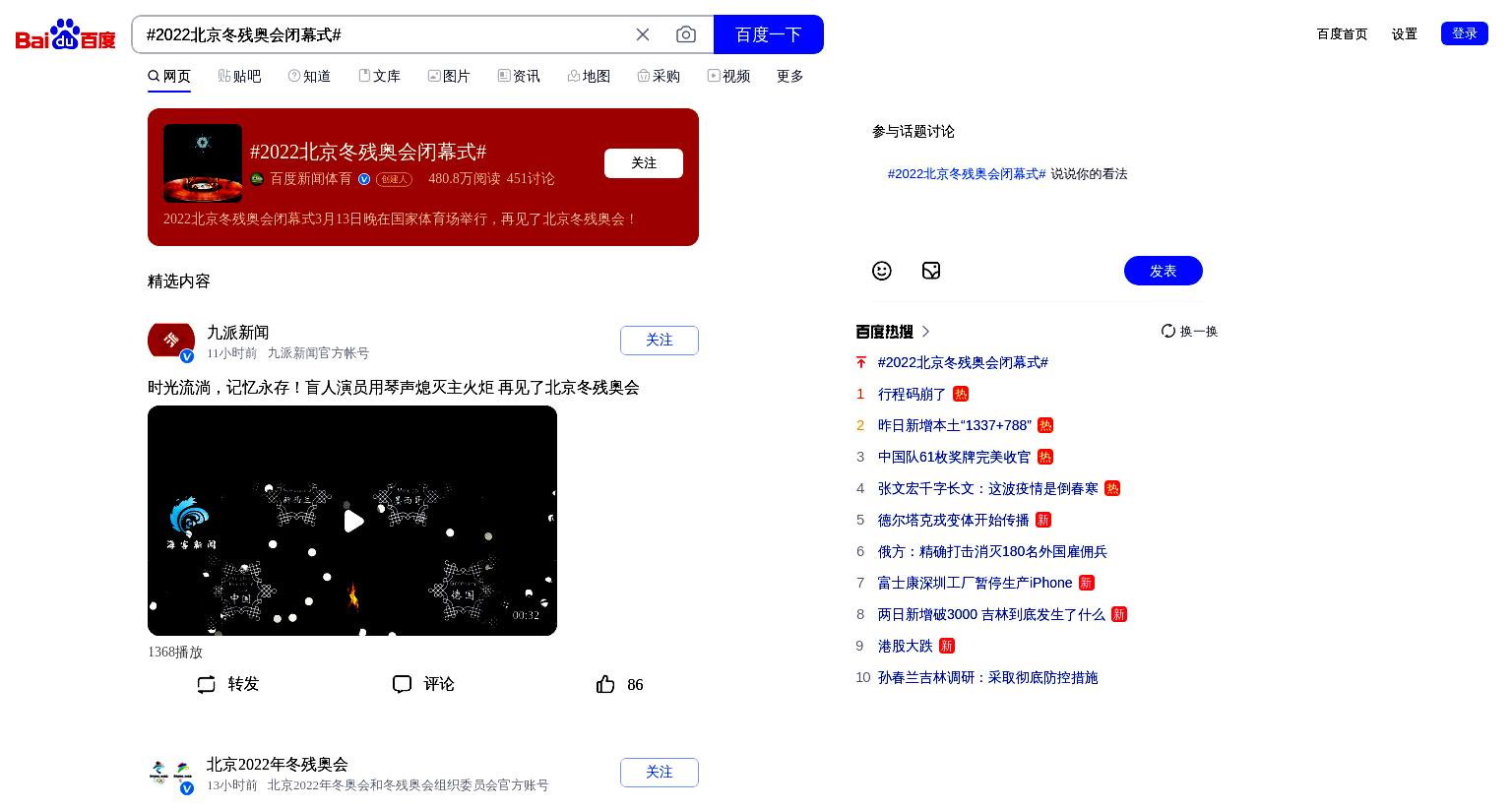
Task: Go to the 资讯 tab
Action: (x=519, y=76)
